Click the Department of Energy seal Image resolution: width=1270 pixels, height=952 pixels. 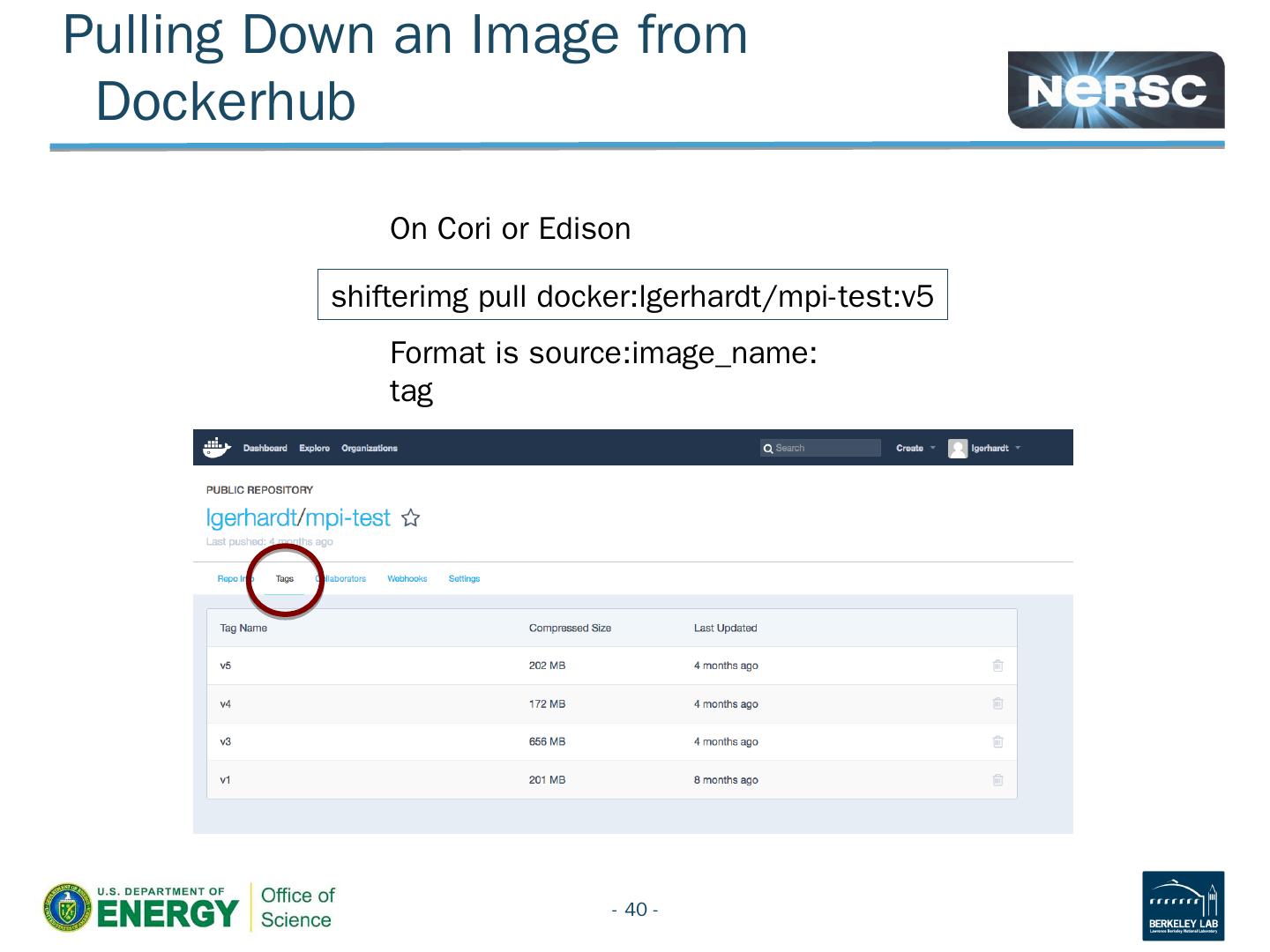coord(67,907)
